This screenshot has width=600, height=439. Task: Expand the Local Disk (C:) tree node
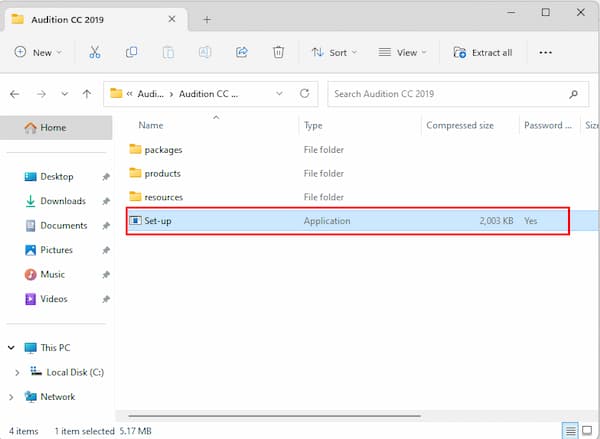17,372
